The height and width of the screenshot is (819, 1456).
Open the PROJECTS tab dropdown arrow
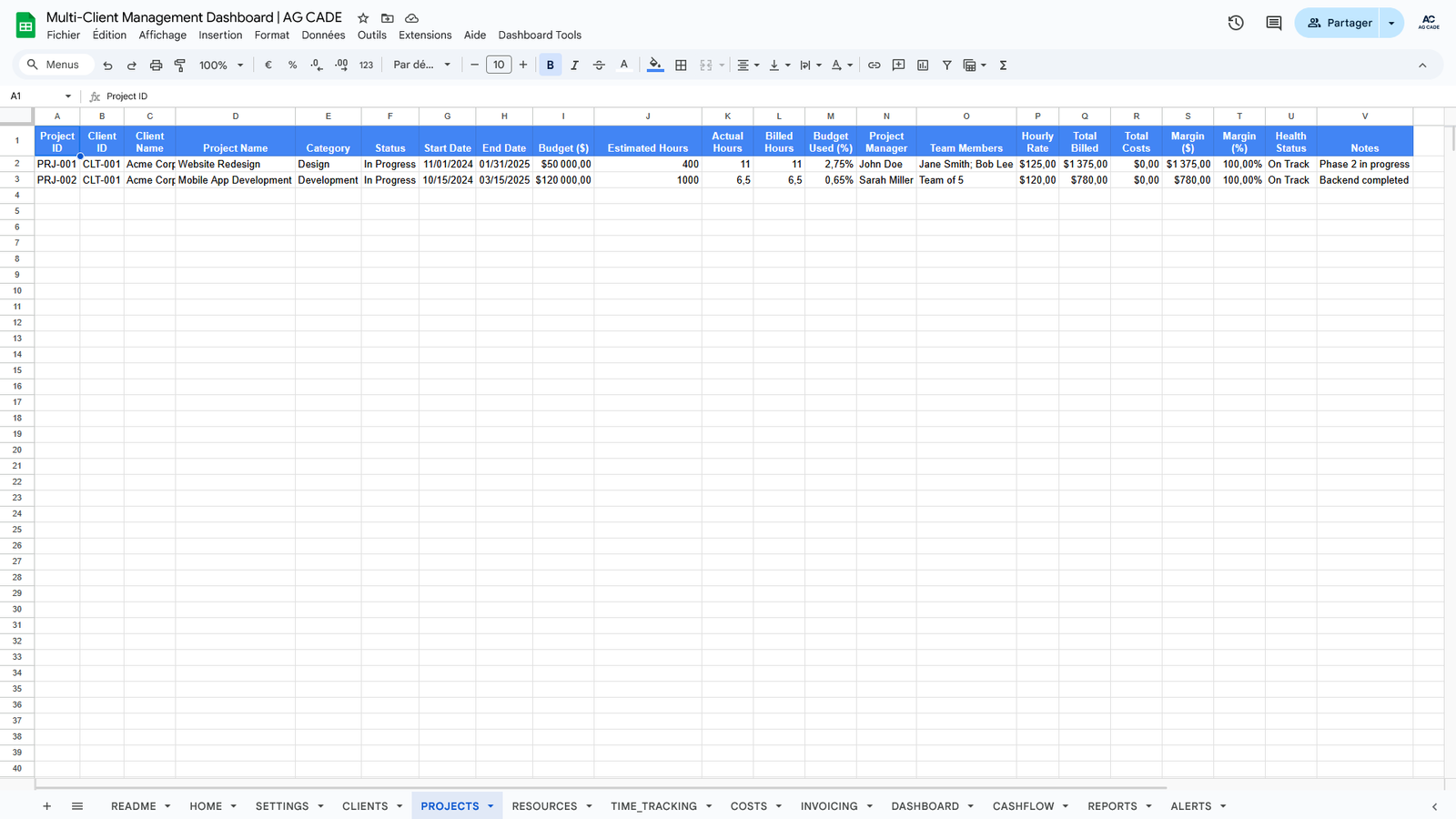click(x=490, y=806)
